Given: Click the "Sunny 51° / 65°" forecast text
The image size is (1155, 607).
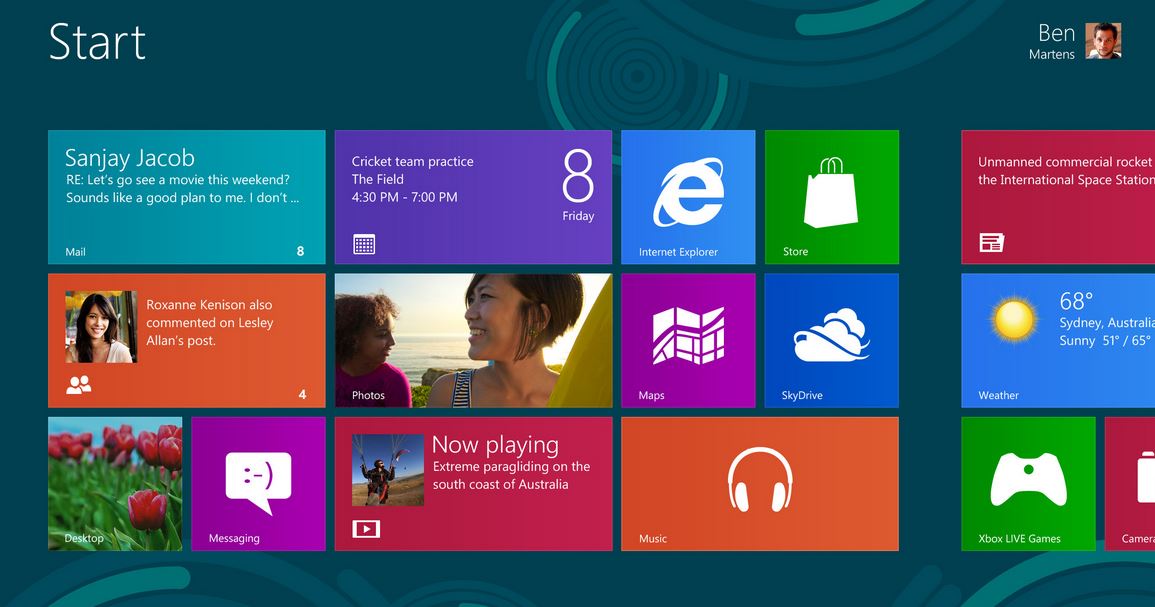Looking at the screenshot, I should (x=1105, y=340).
